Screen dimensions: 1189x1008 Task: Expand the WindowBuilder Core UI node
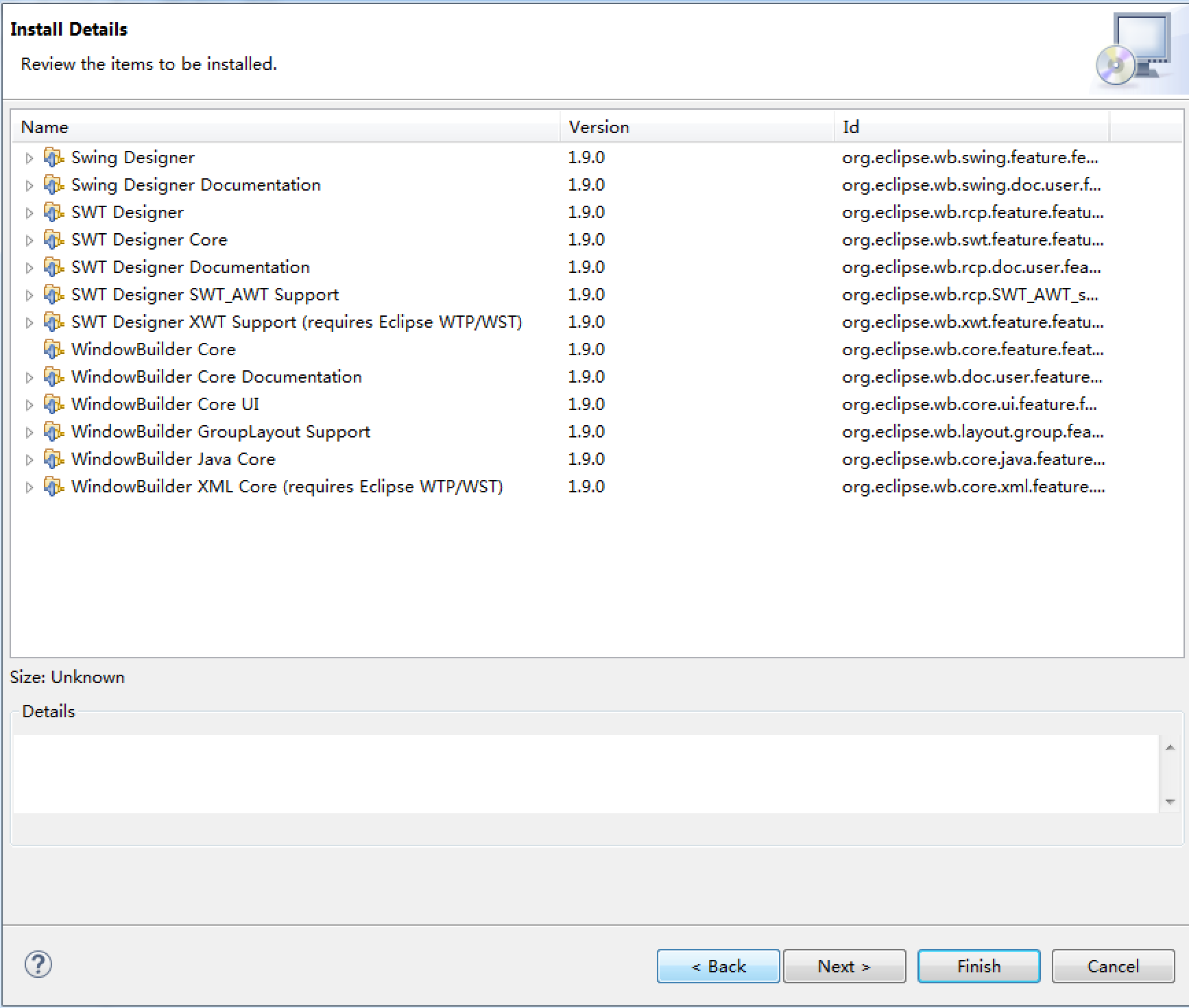pos(29,405)
